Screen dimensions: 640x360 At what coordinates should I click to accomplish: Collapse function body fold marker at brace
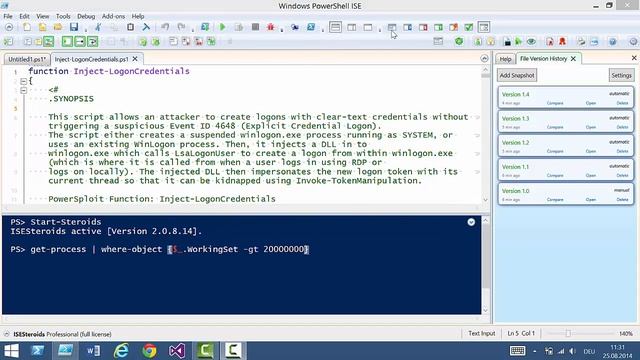coord(23,81)
